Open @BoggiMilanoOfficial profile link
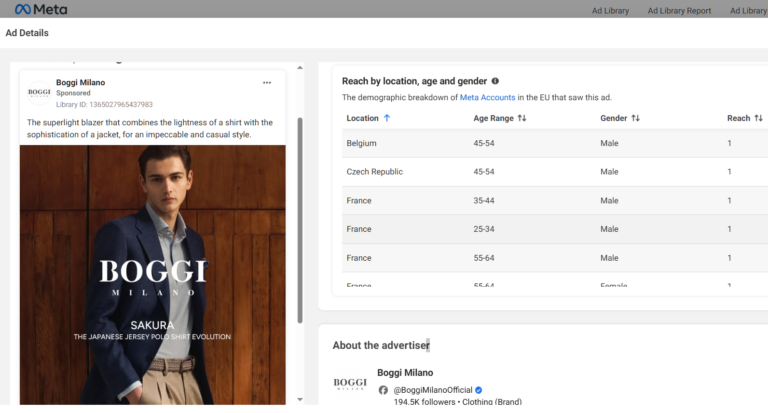 coord(433,390)
